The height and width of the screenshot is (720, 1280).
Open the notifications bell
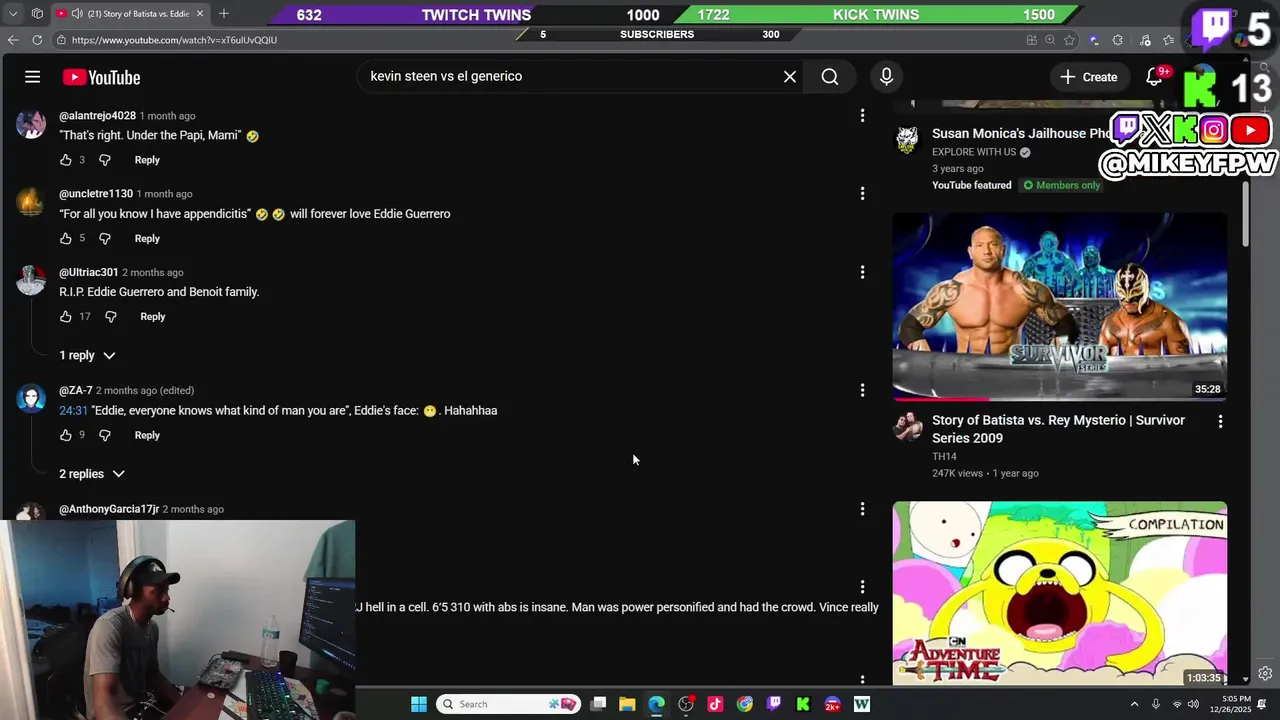(1154, 77)
